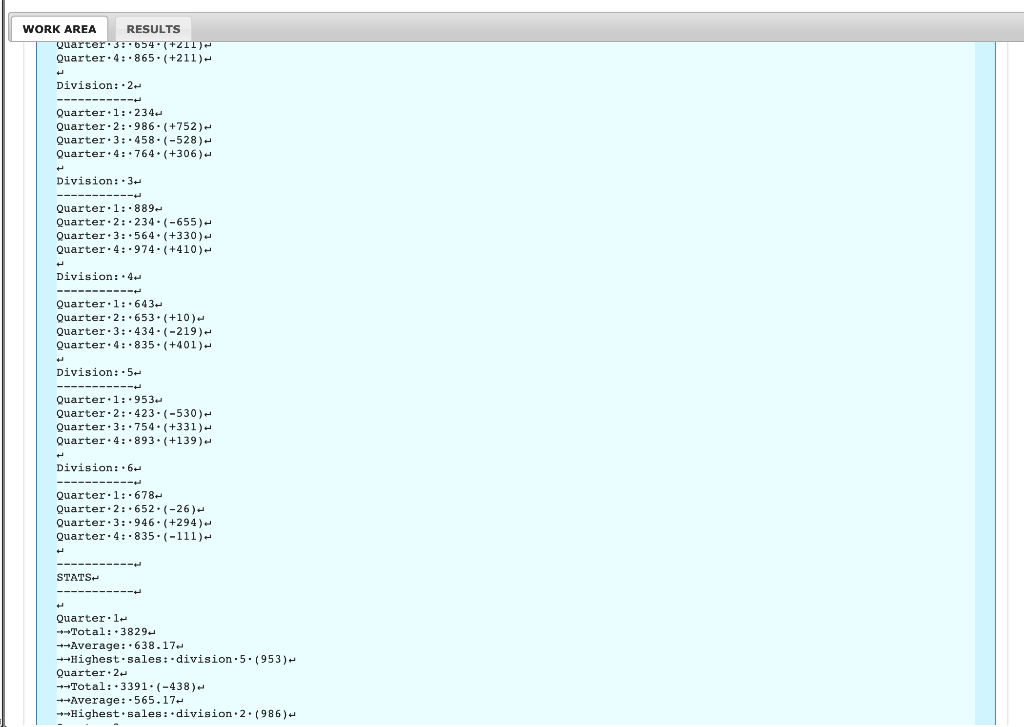Click the 'Quarter 2: 423 (-530)' line
The height and width of the screenshot is (727, 1024).
coord(132,413)
